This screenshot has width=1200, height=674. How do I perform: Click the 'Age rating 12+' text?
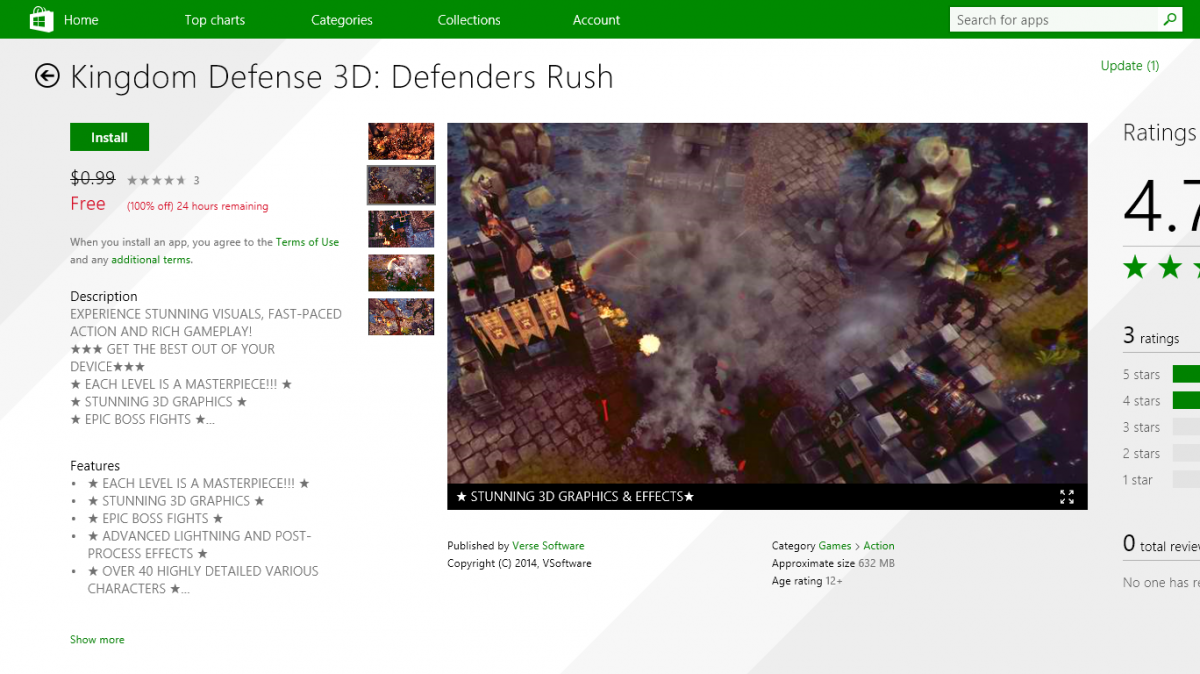pos(807,581)
